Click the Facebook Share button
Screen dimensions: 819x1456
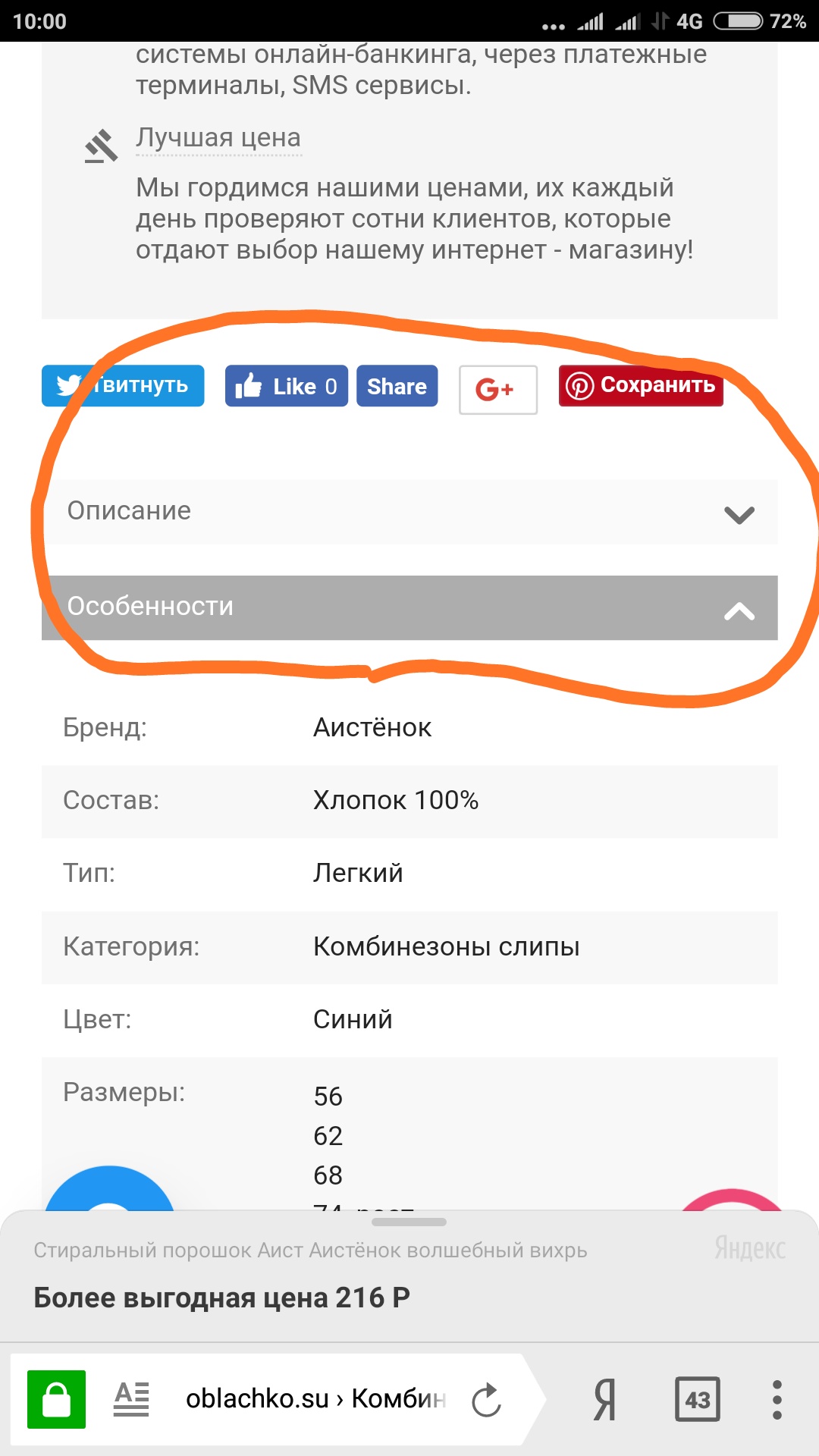[397, 386]
